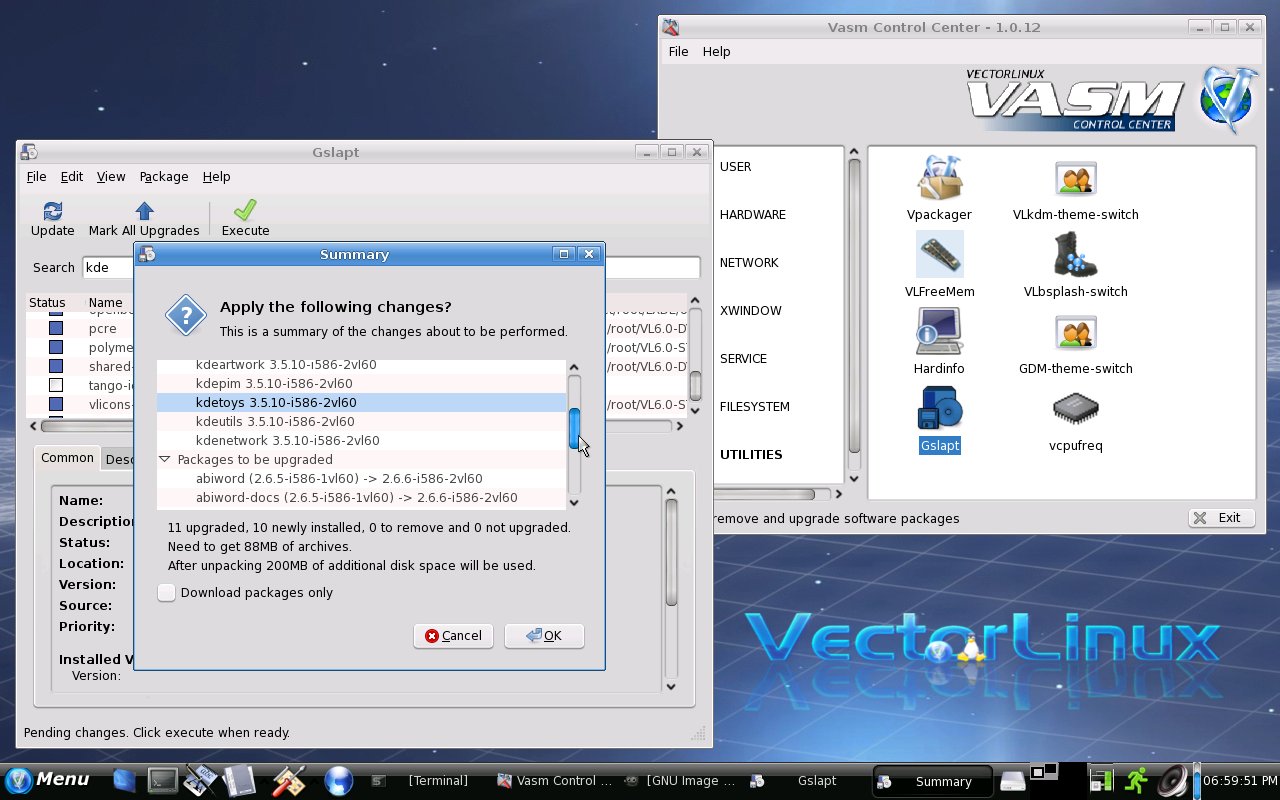Click the clock in the panel

pyautogui.click(x=1240, y=780)
